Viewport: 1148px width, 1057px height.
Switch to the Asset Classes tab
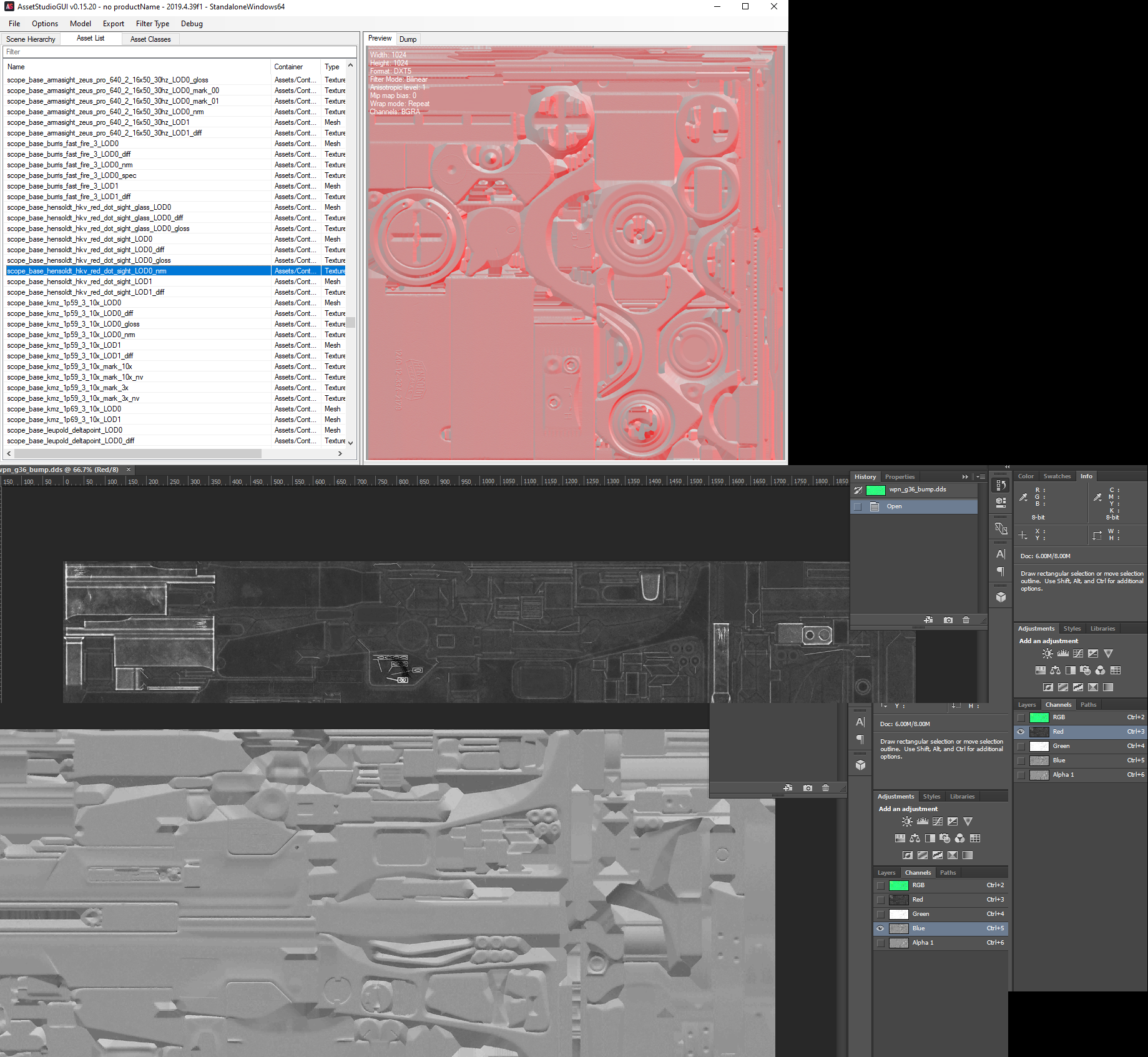150,39
